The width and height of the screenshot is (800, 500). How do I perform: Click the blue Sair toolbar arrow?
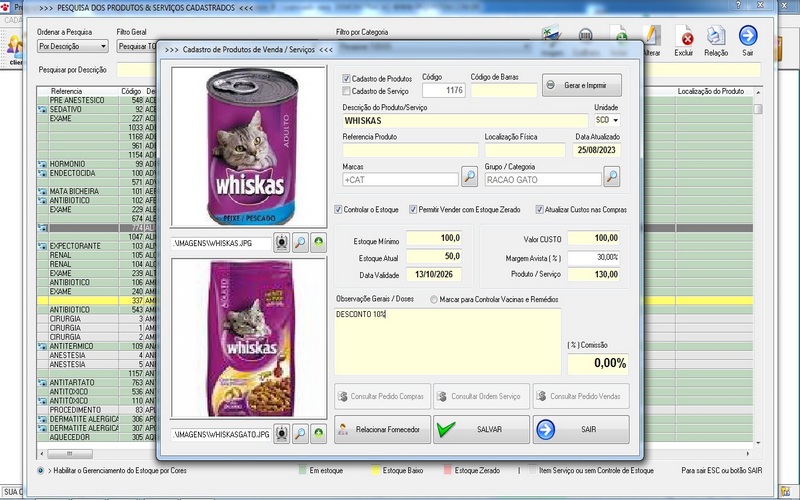tap(748, 39)
